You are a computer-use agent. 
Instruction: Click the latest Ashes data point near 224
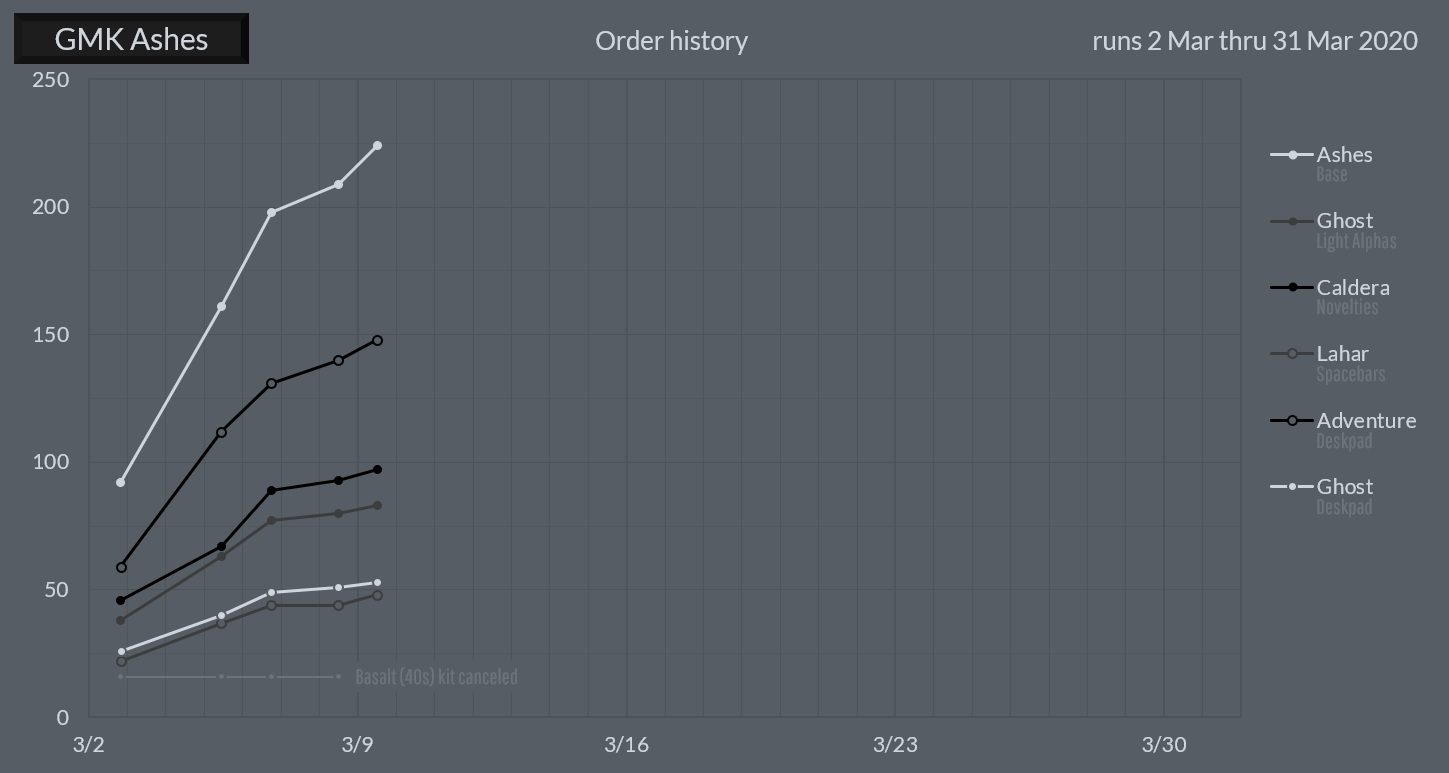pos(377,146)
